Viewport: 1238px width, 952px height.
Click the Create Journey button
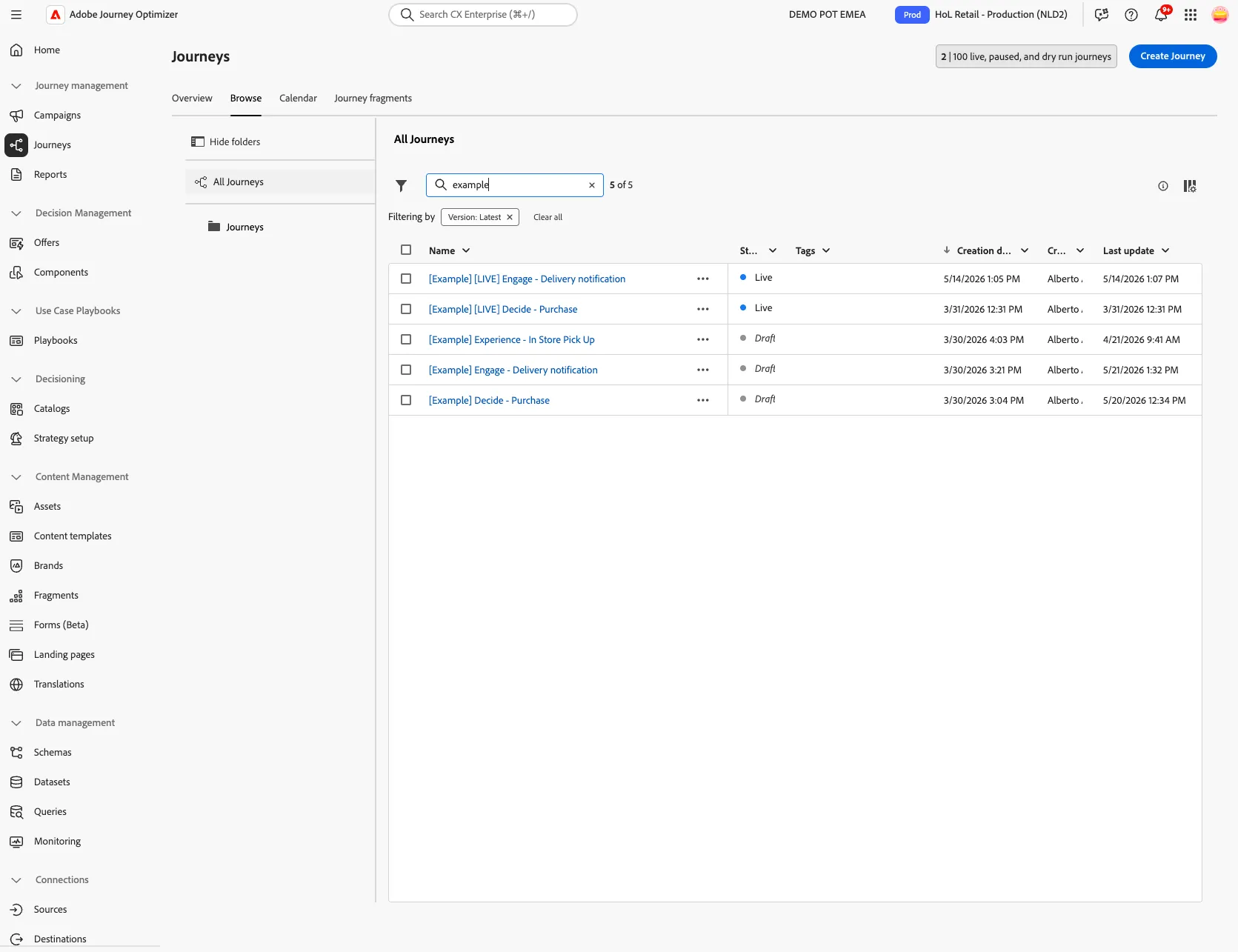1173,56
